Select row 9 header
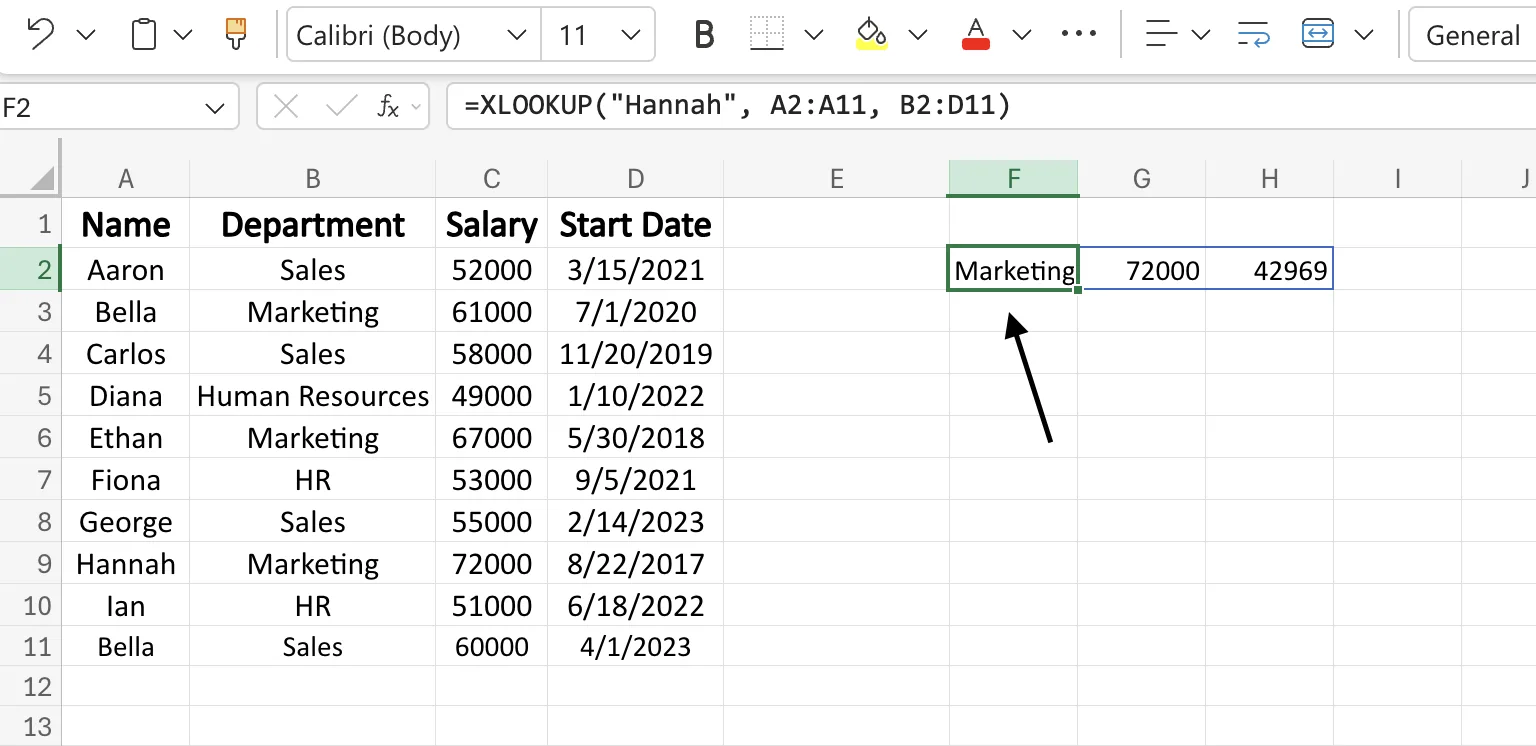The image size is (1536, 746). click(31, 564)
